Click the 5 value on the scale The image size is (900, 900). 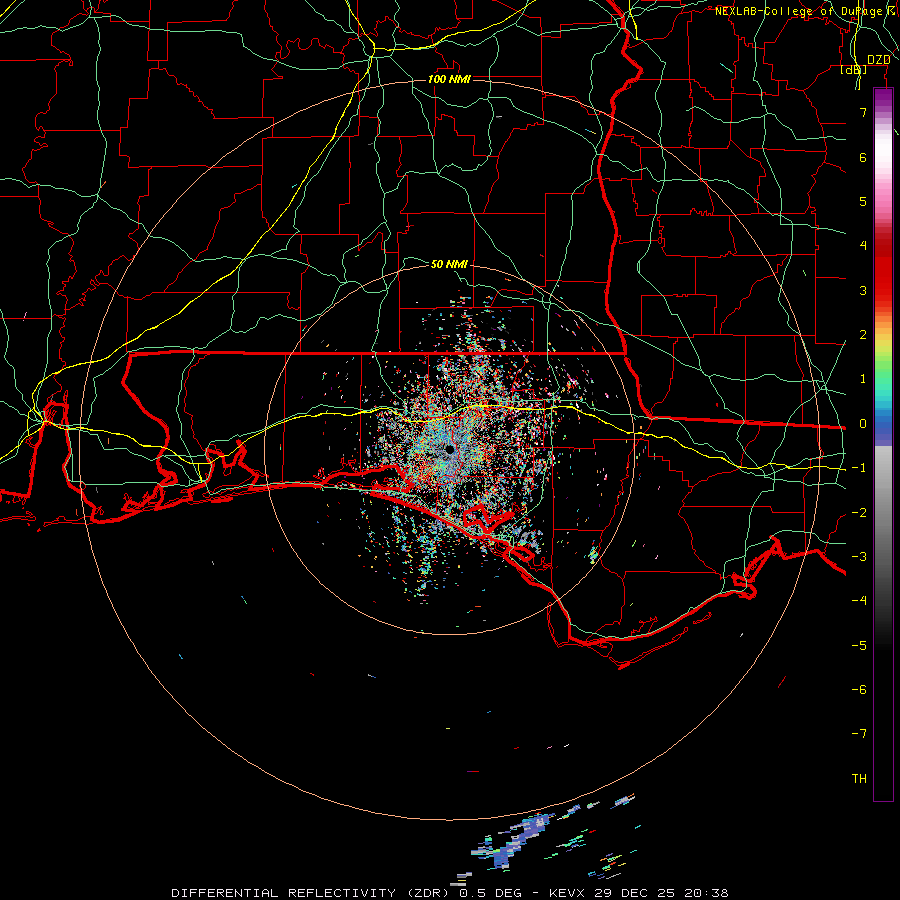coord(863,201)
